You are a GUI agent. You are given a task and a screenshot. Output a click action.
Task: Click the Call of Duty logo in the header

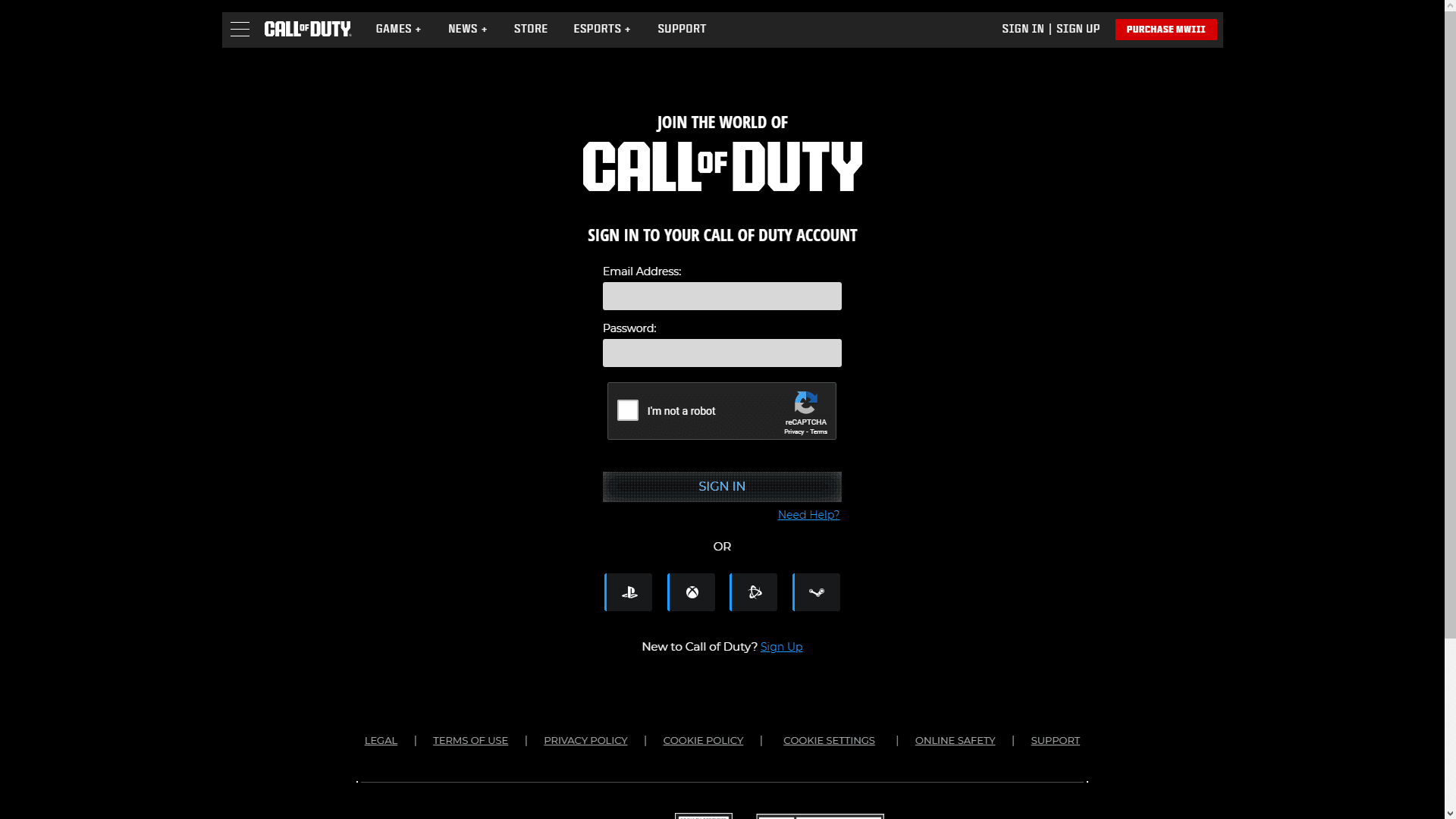click(x=307, y=29)
